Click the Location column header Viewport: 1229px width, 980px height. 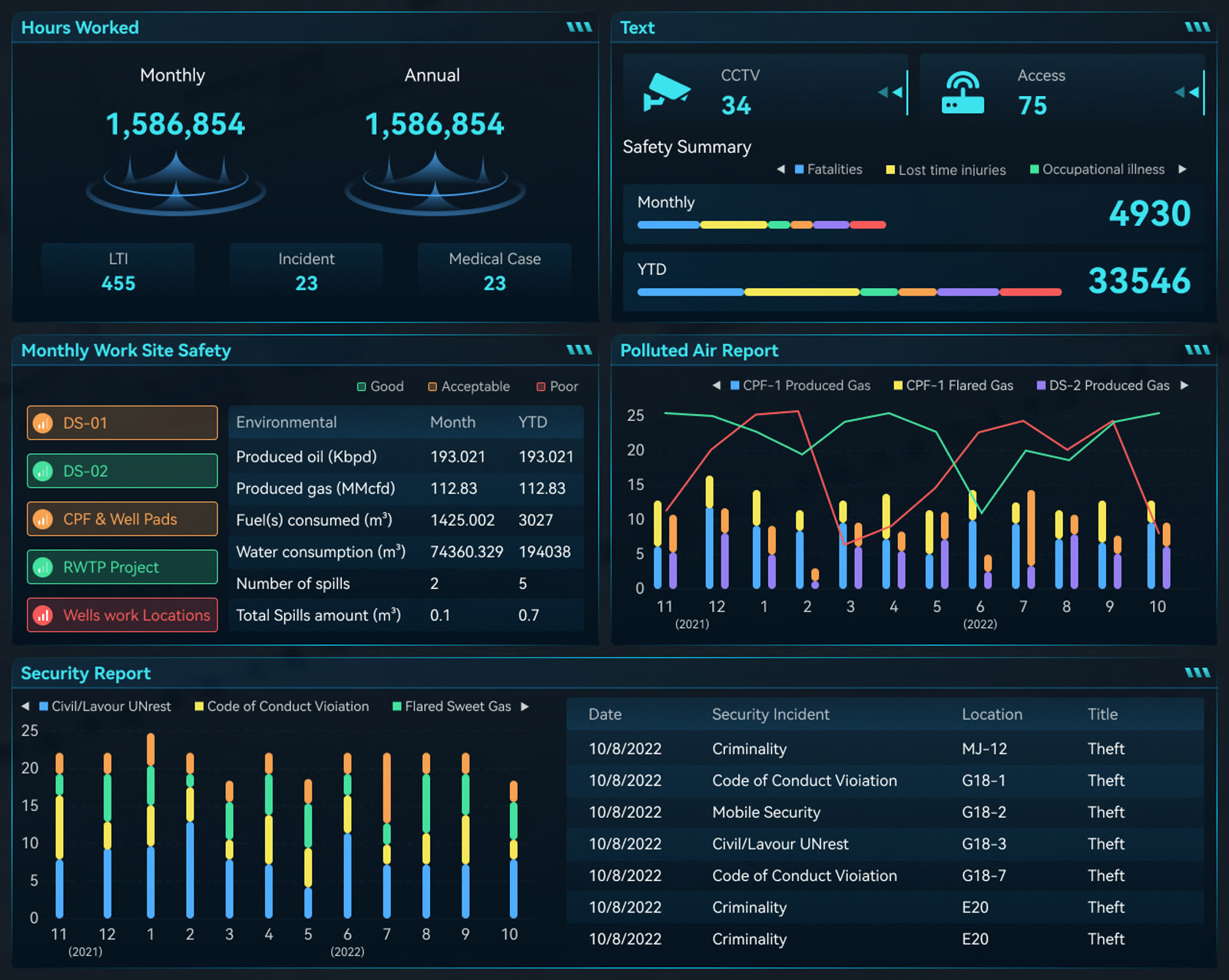(x=992, y=714)
